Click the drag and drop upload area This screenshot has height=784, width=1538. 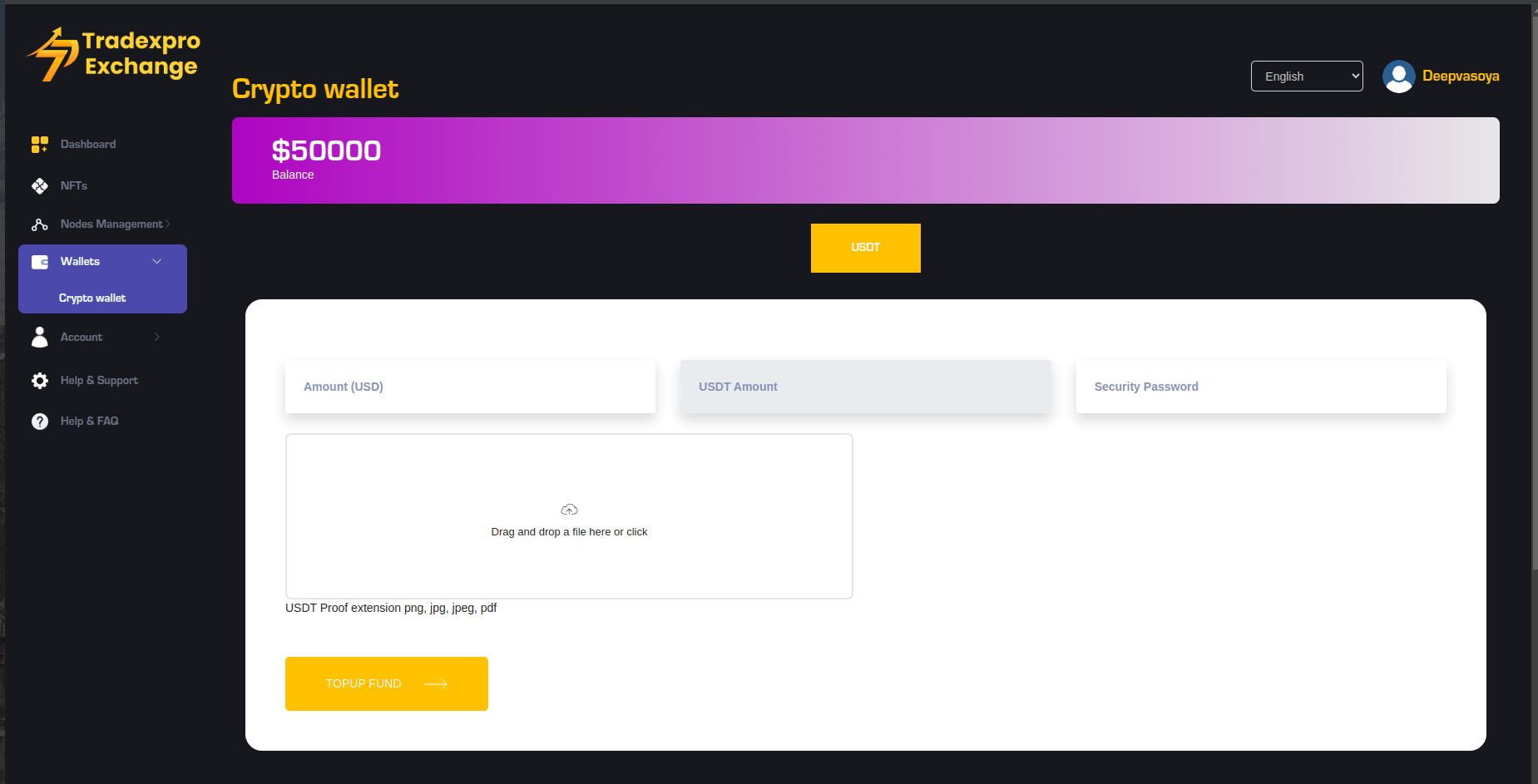tap(569, 516)
